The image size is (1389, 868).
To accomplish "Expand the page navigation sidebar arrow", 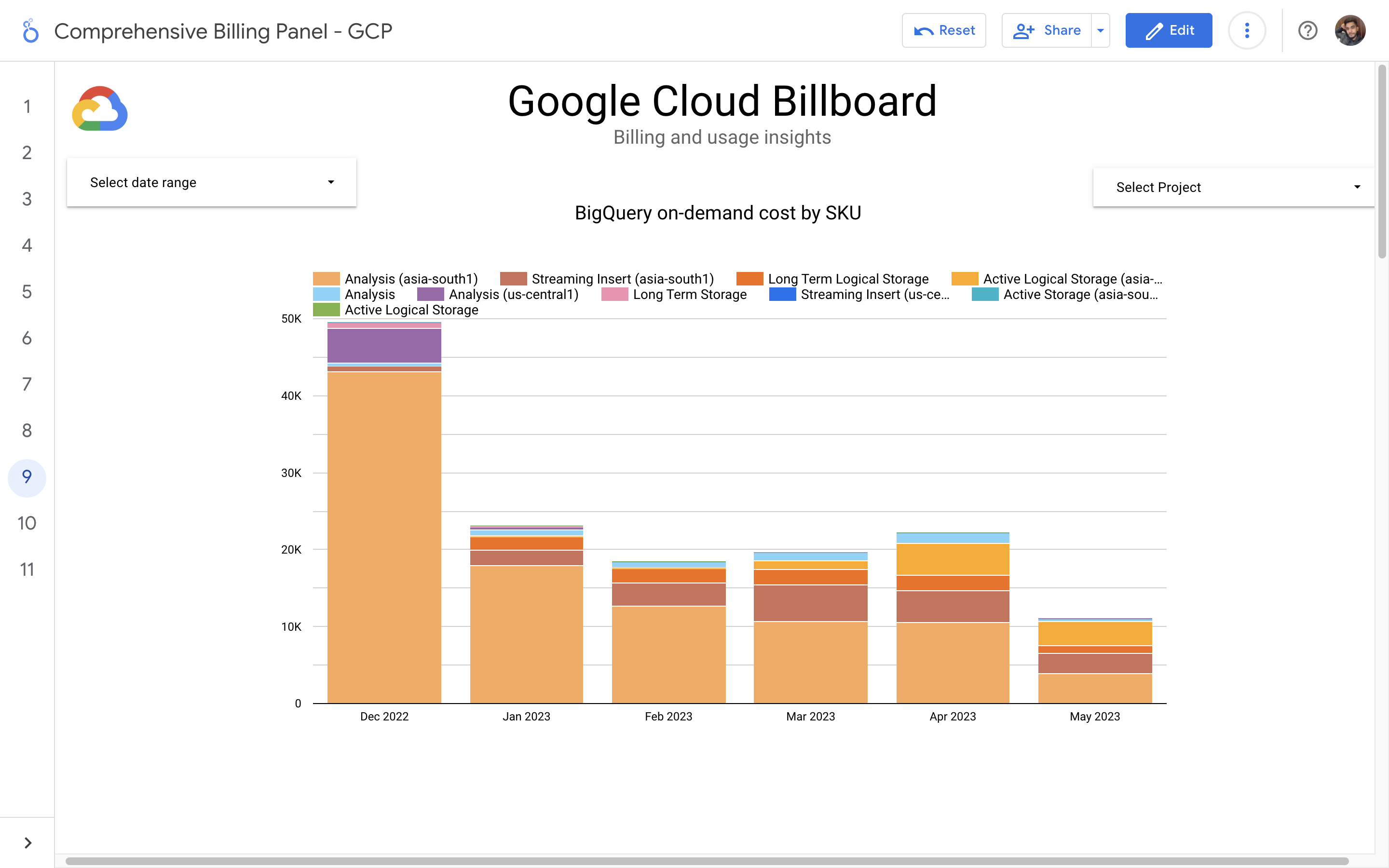I will [27, 842].
